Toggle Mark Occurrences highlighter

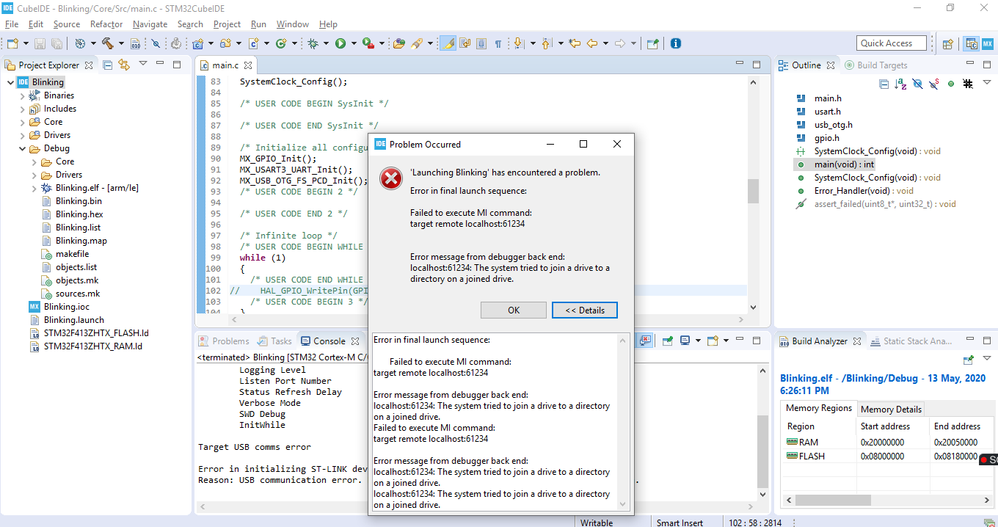tap(448, 43)
